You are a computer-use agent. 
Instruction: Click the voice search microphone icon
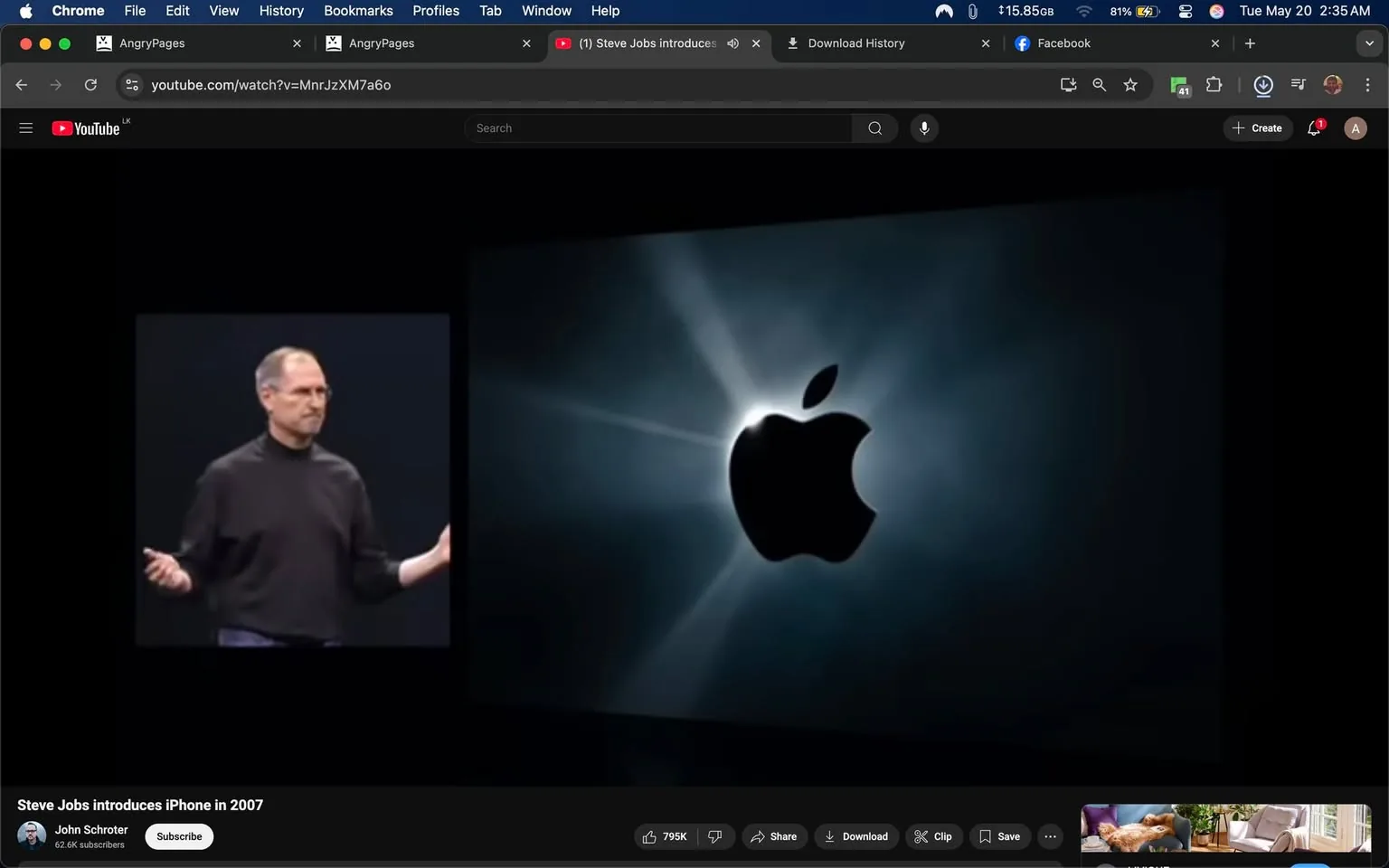[923, 128]
